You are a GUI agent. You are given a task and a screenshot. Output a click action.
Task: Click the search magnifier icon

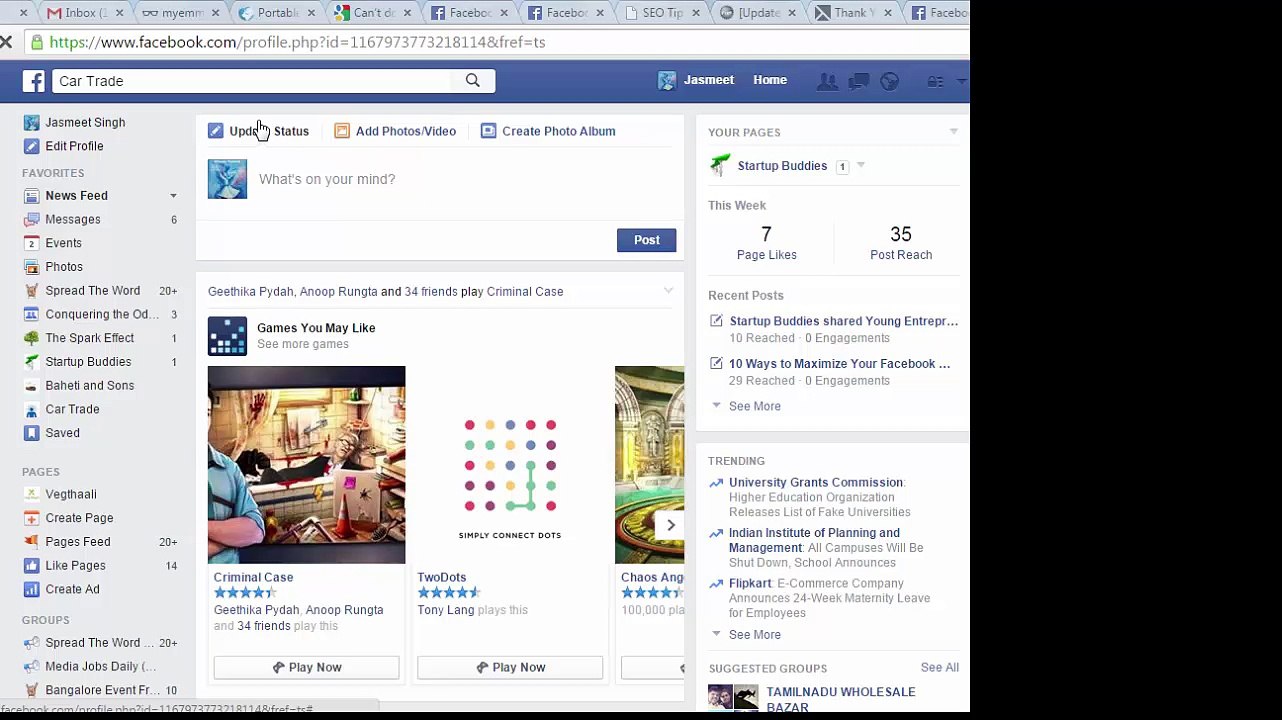click(x=473, y=81)
